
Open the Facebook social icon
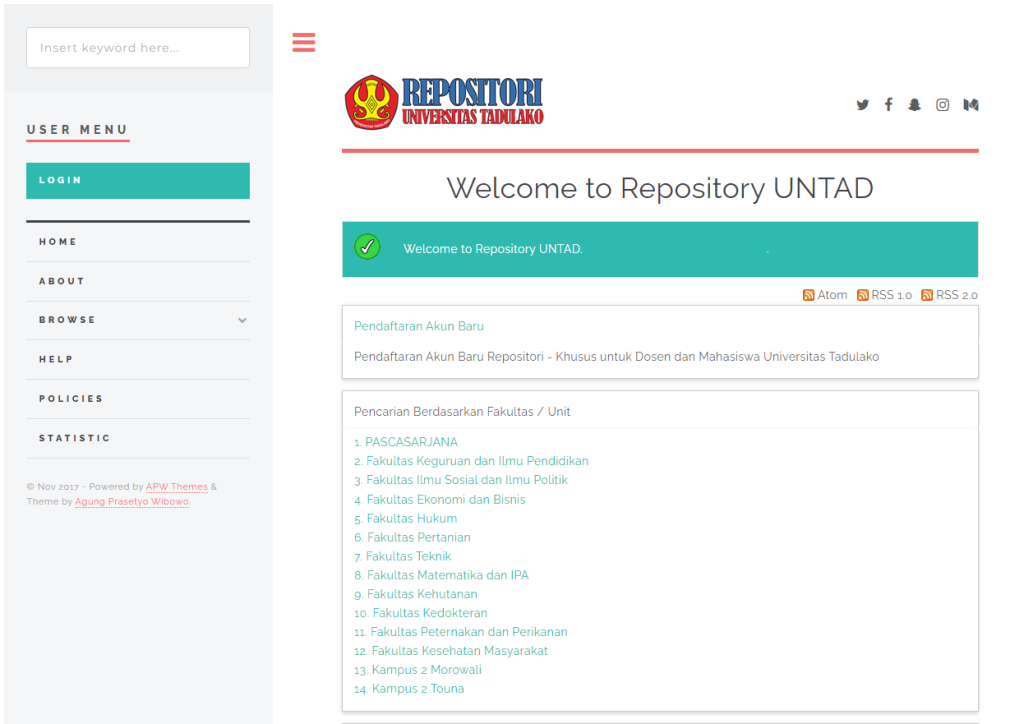pyautogui.click(x=888, y=105)
